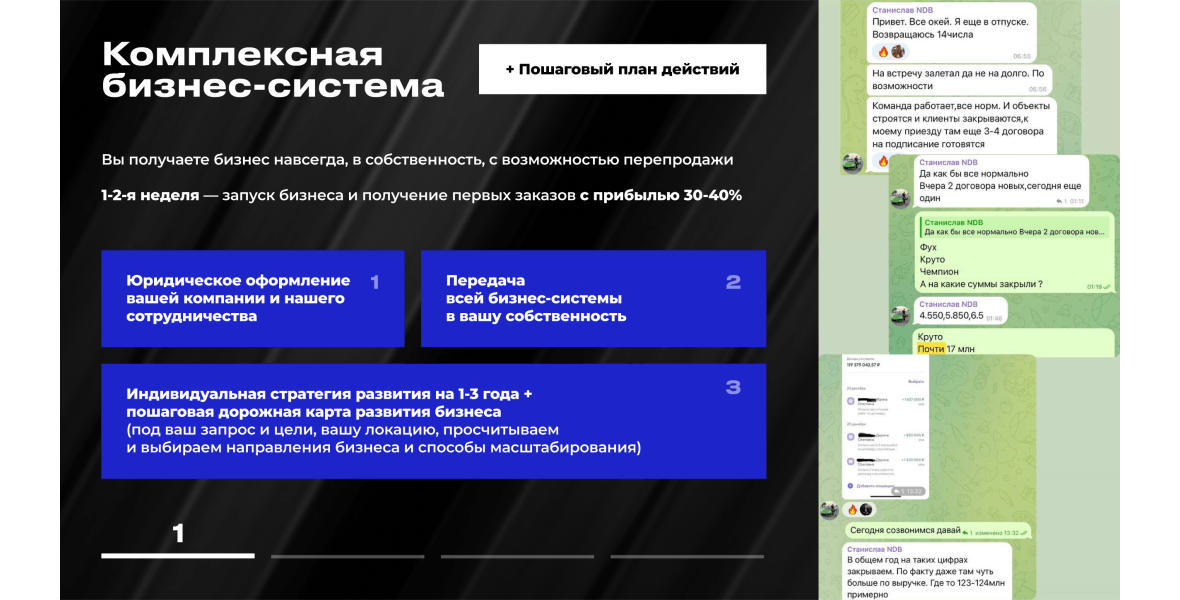
Task: Tap fire reaction under 'Привет. Все окей' message
Action: pyautogui.click(x=883, y=52)
